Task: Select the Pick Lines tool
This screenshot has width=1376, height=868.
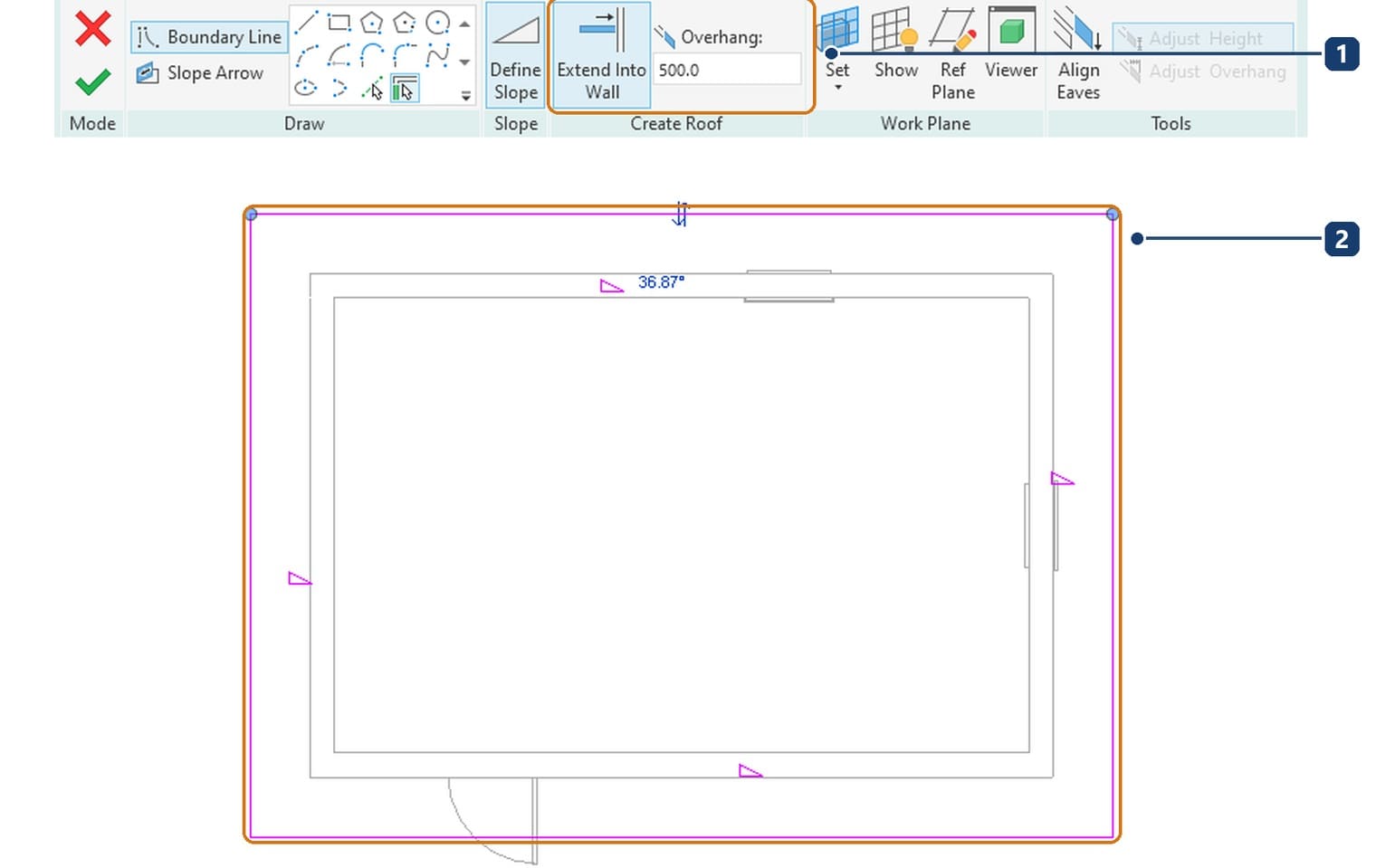Action: tap(371, 89)
